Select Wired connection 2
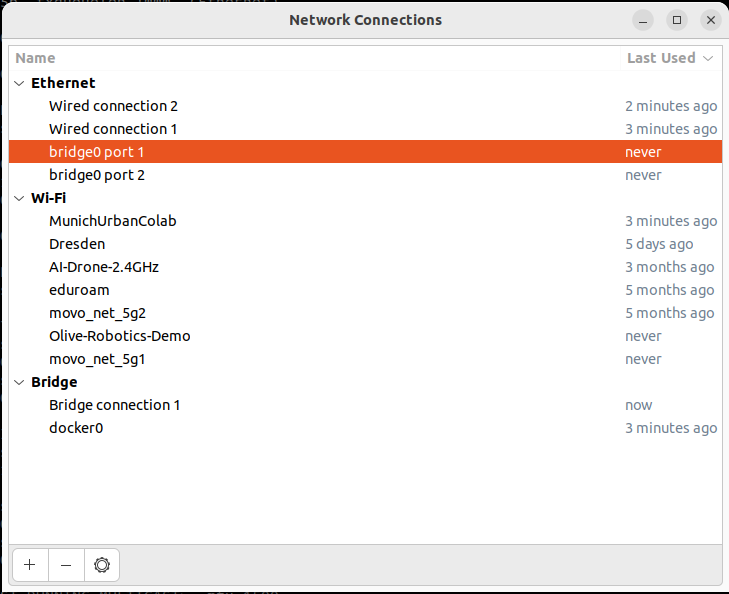The image size is (729, 594). pos(113,106)
